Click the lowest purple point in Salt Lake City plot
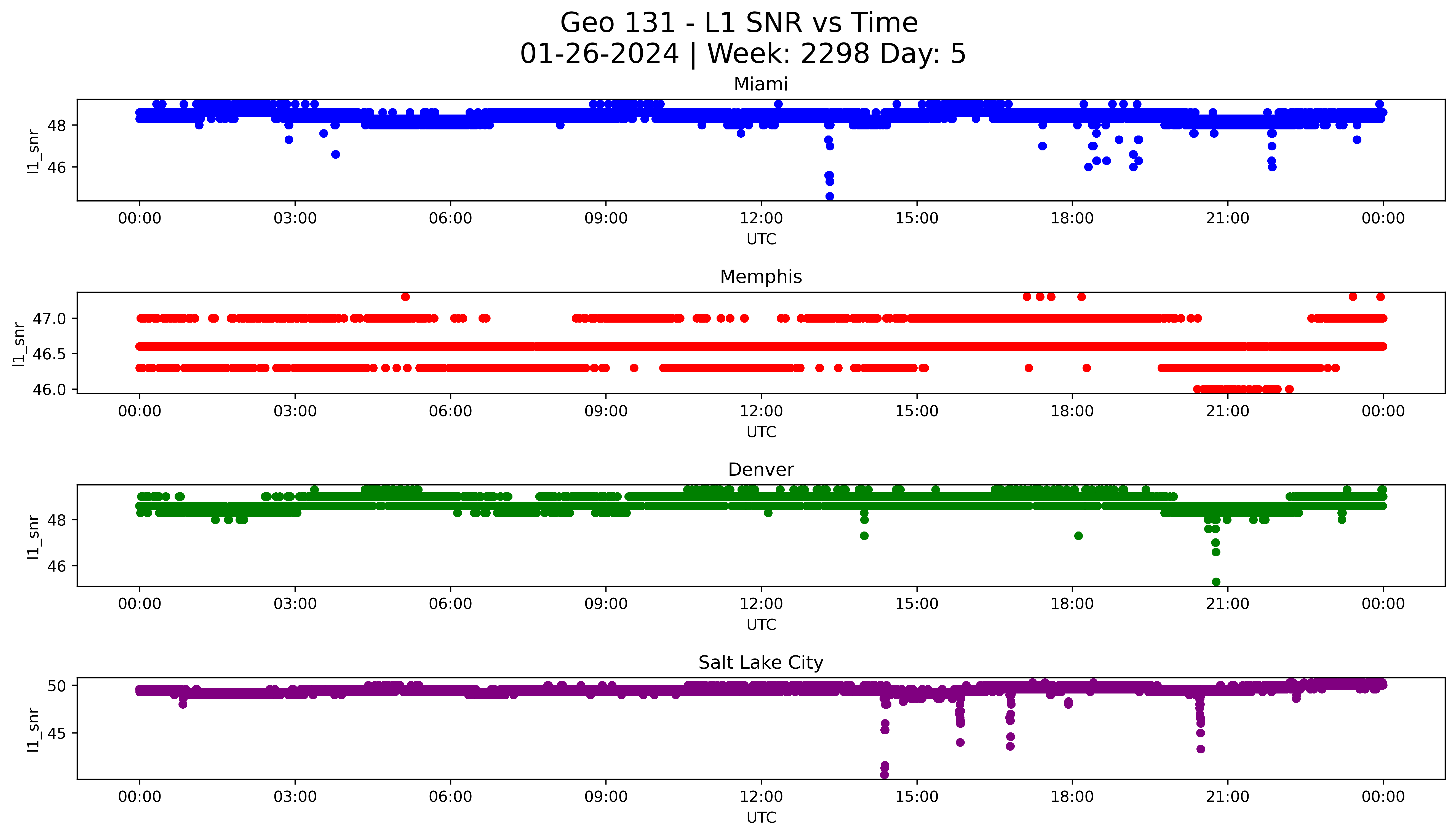 click(885, 774)
